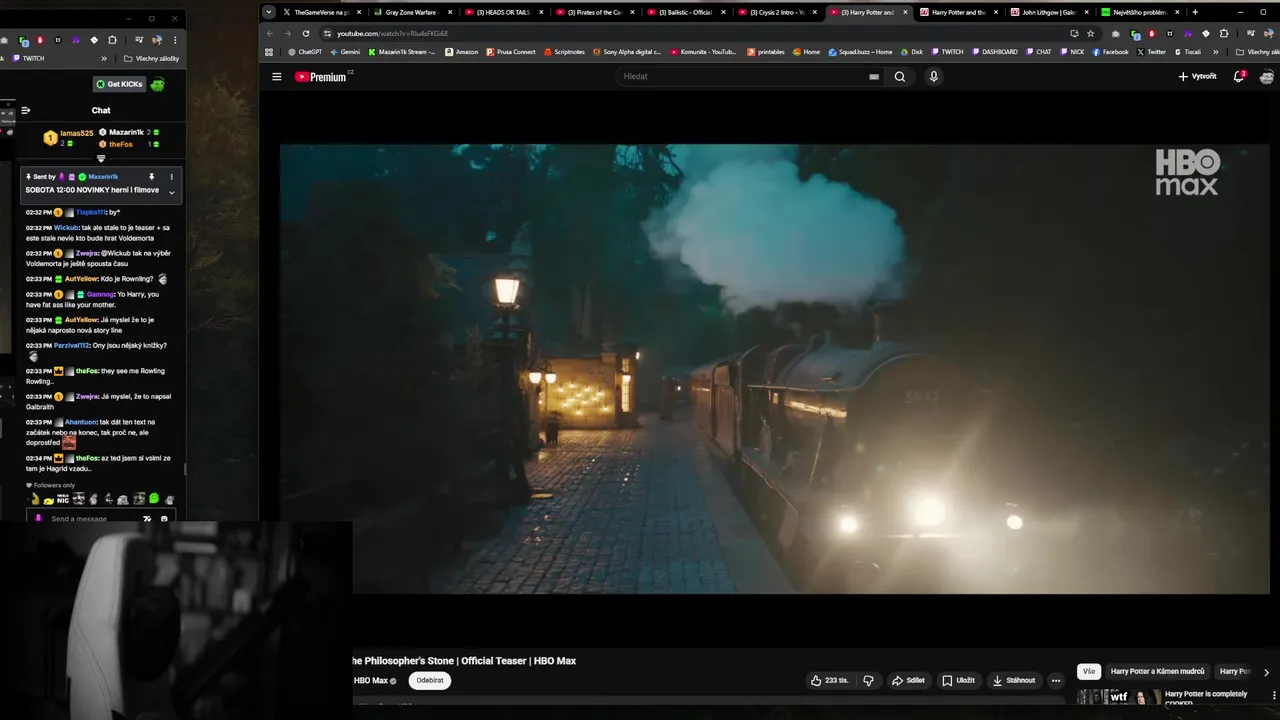Open the apps grid icon in bookmarks bar

pyautogui.click(x=268, y=52)
